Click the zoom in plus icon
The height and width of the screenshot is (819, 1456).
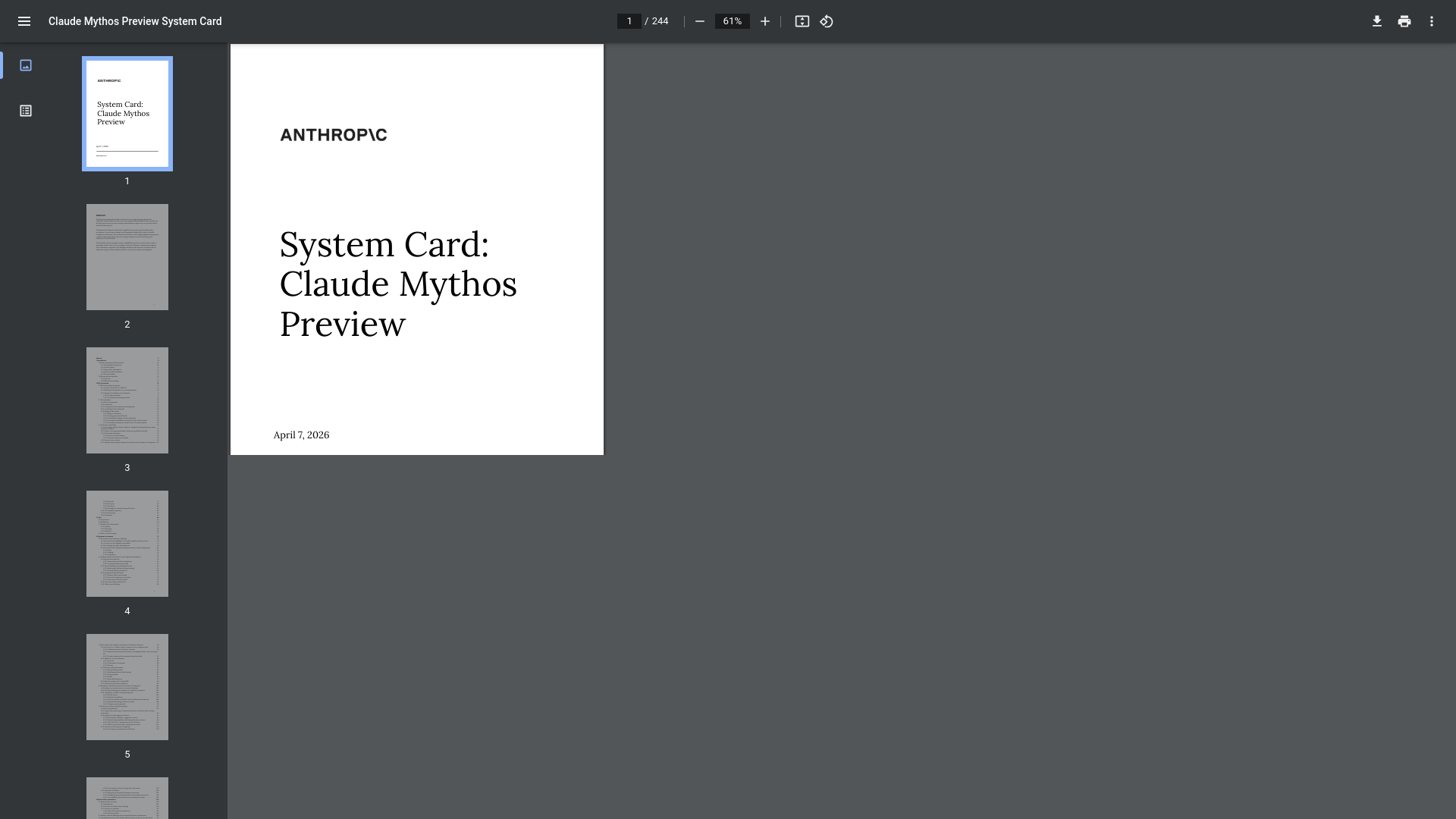pos(765,21)
